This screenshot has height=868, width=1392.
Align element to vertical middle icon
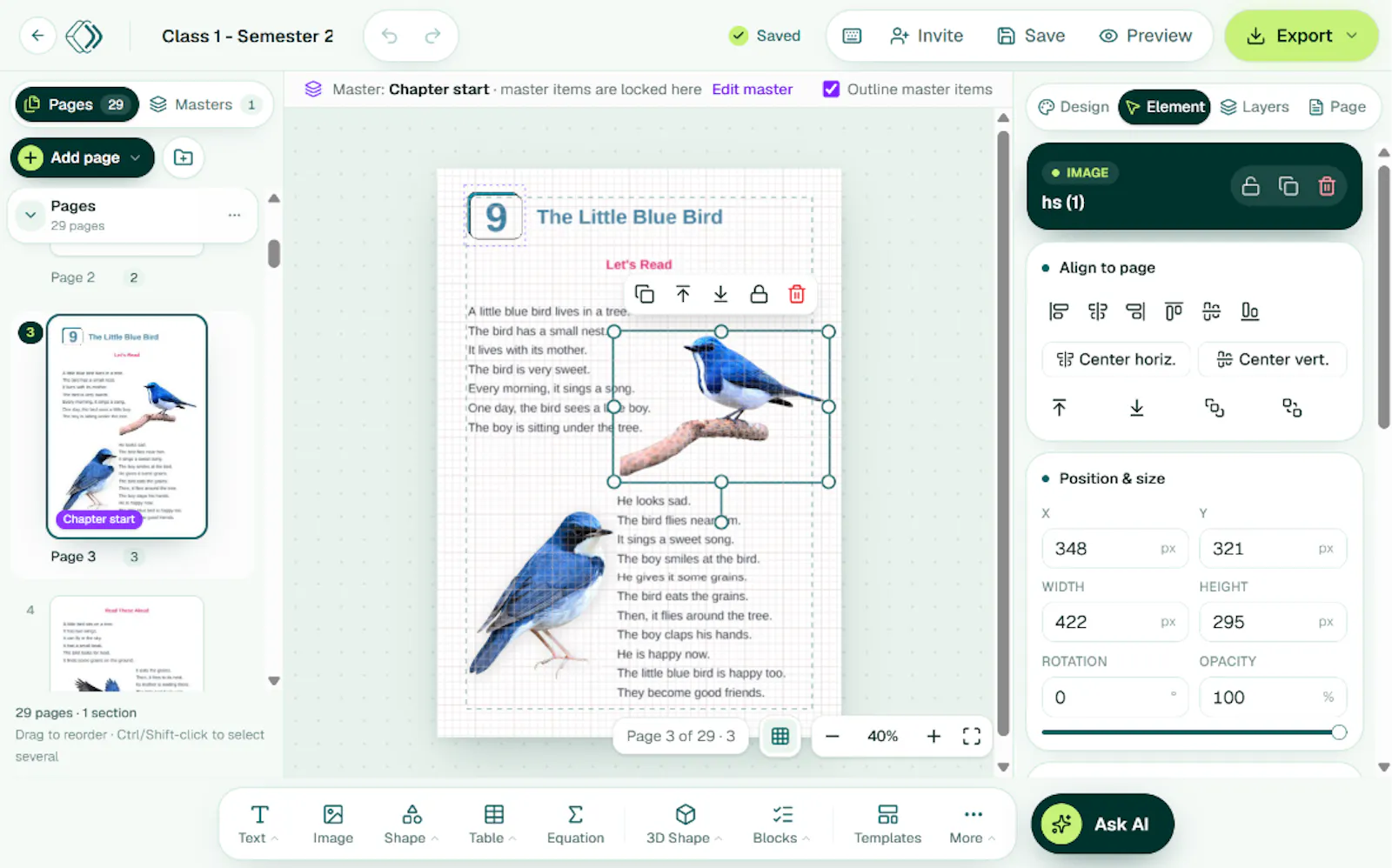click(x=1212, y=311)
